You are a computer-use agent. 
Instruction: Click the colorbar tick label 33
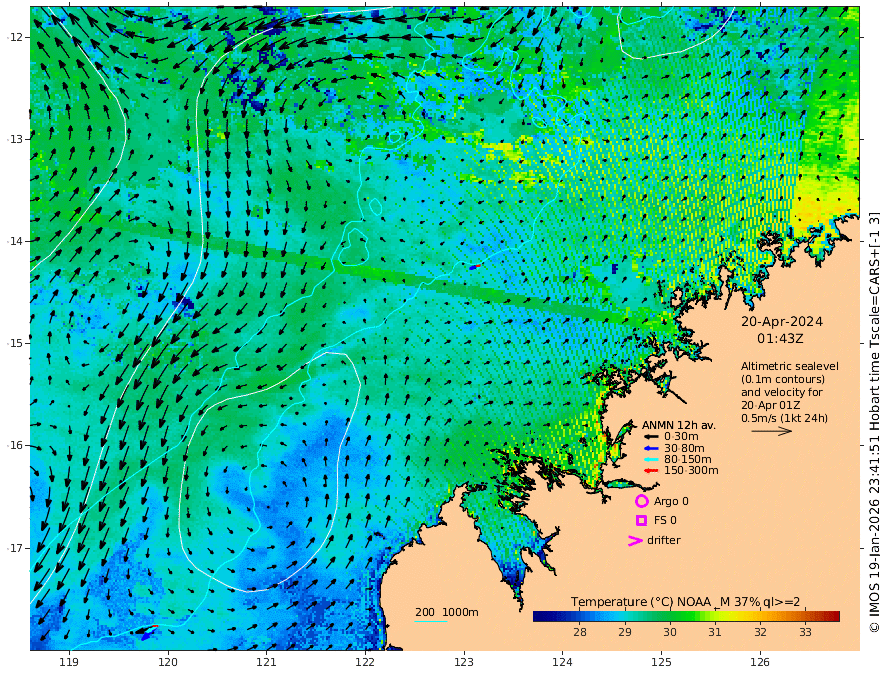[x=805, y=632]
